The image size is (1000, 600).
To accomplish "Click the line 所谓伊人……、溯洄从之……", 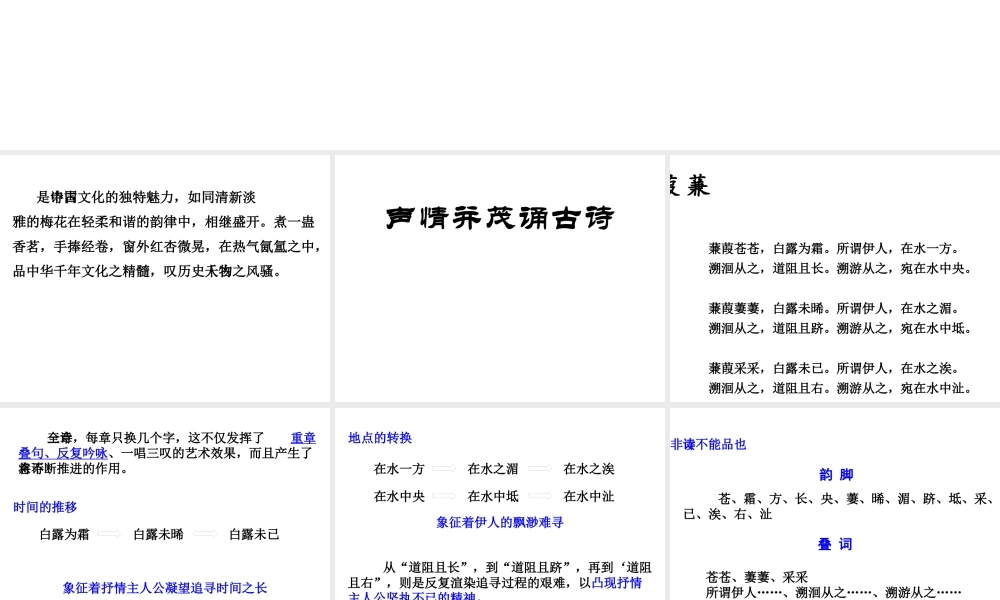I will [x=834, y=592].
